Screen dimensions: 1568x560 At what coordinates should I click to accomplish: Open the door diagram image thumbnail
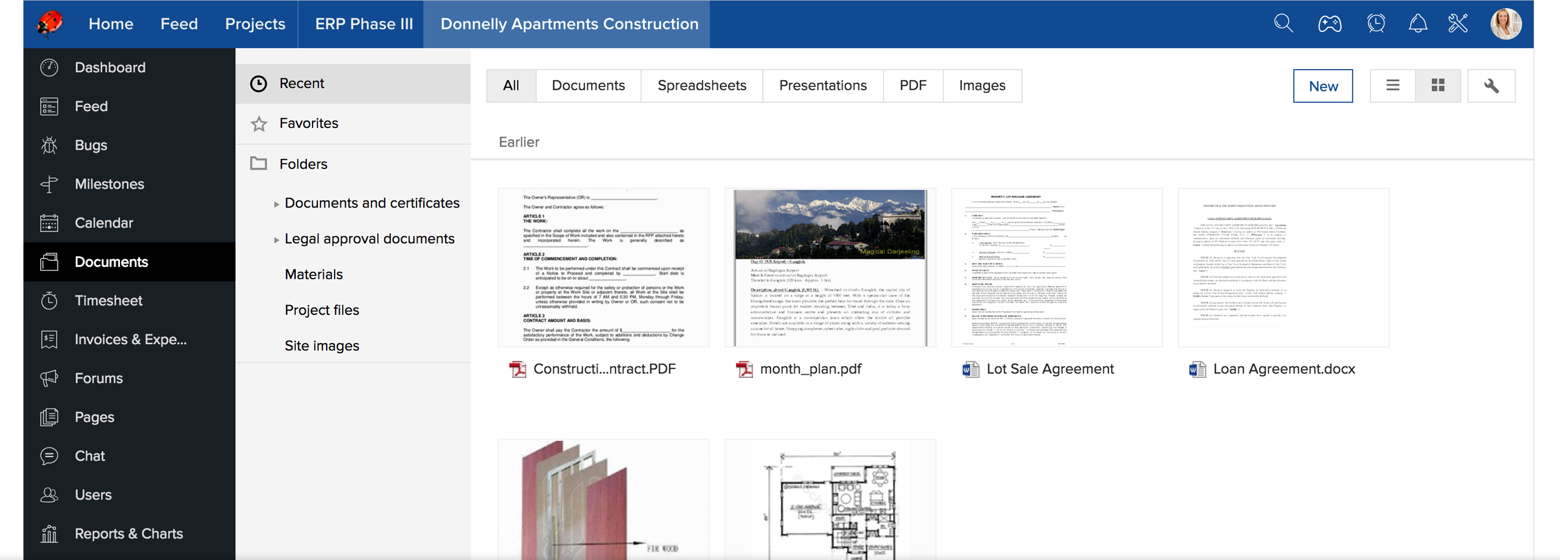603,500
